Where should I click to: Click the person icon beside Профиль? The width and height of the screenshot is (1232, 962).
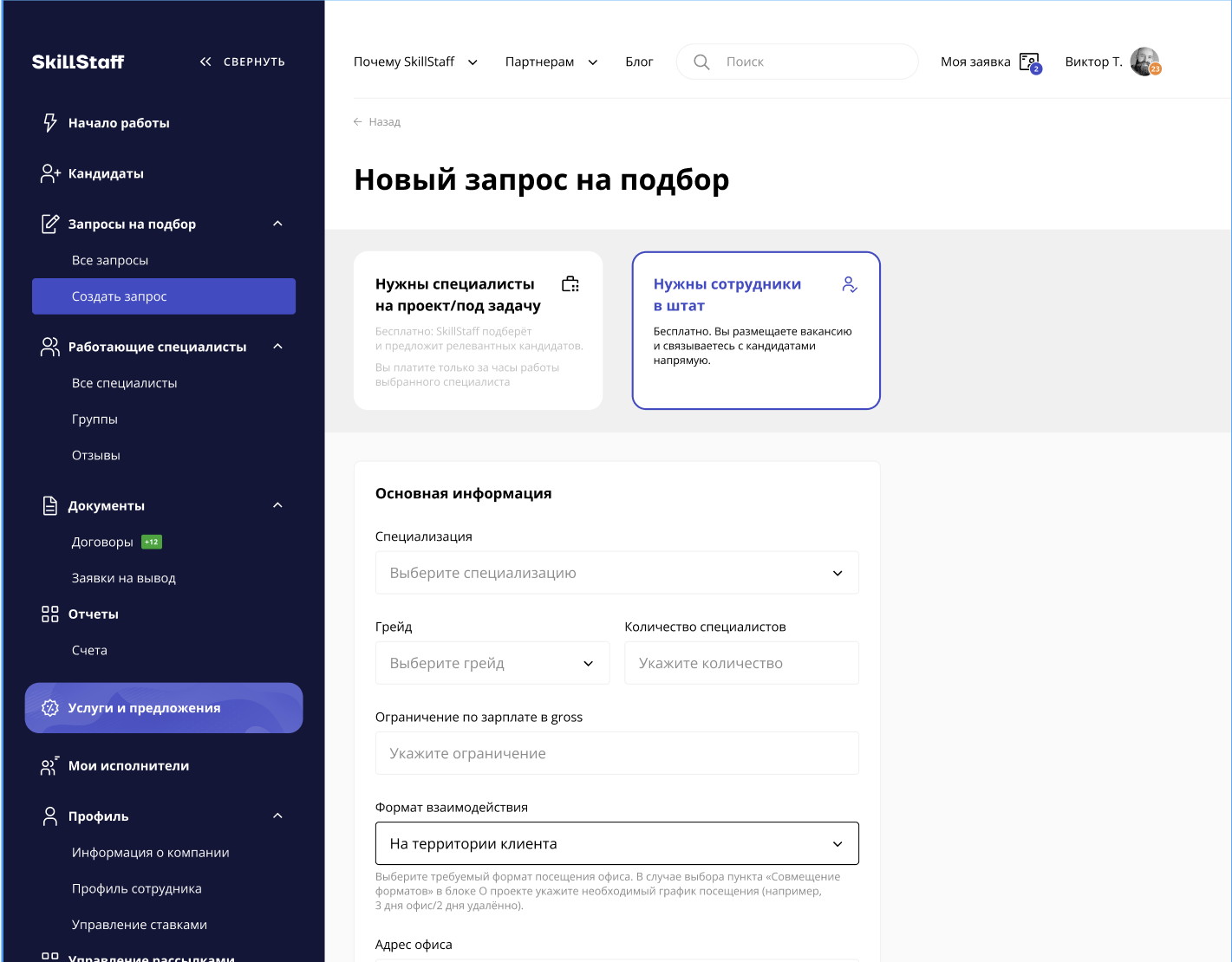[x=50, y=816]
